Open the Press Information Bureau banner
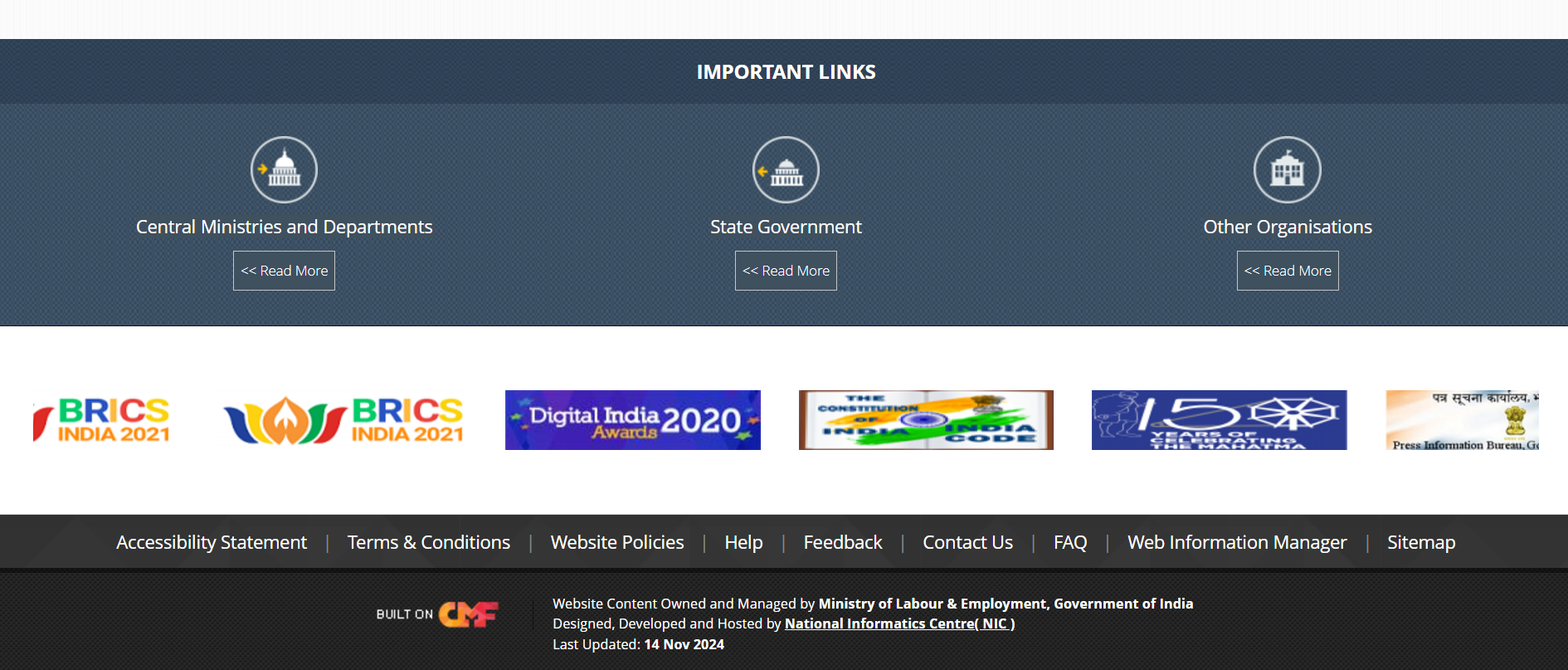1568x670 pixels. coord(1463,420)
